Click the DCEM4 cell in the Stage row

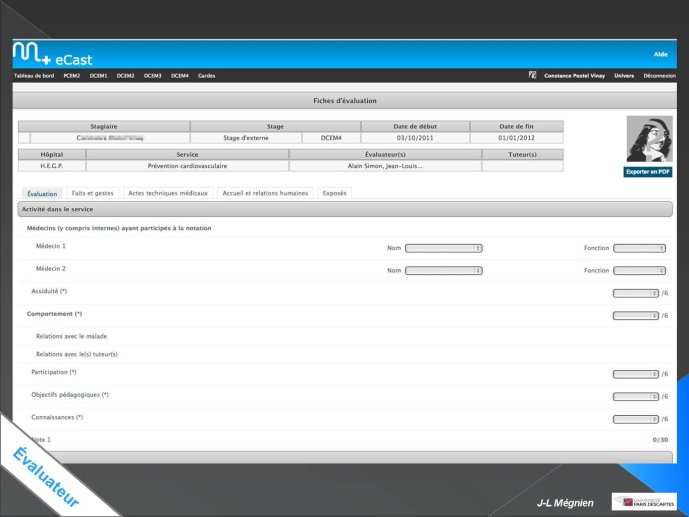tap(331, 138)
